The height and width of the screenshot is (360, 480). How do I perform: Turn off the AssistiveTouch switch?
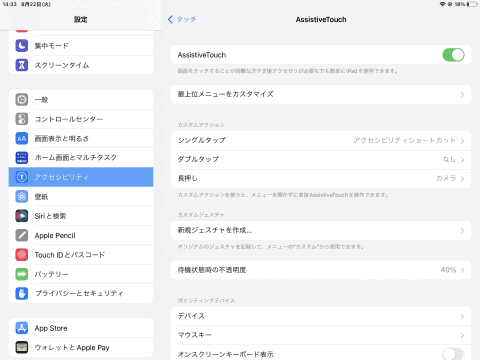pyautogui.click(x=453, y=55)
